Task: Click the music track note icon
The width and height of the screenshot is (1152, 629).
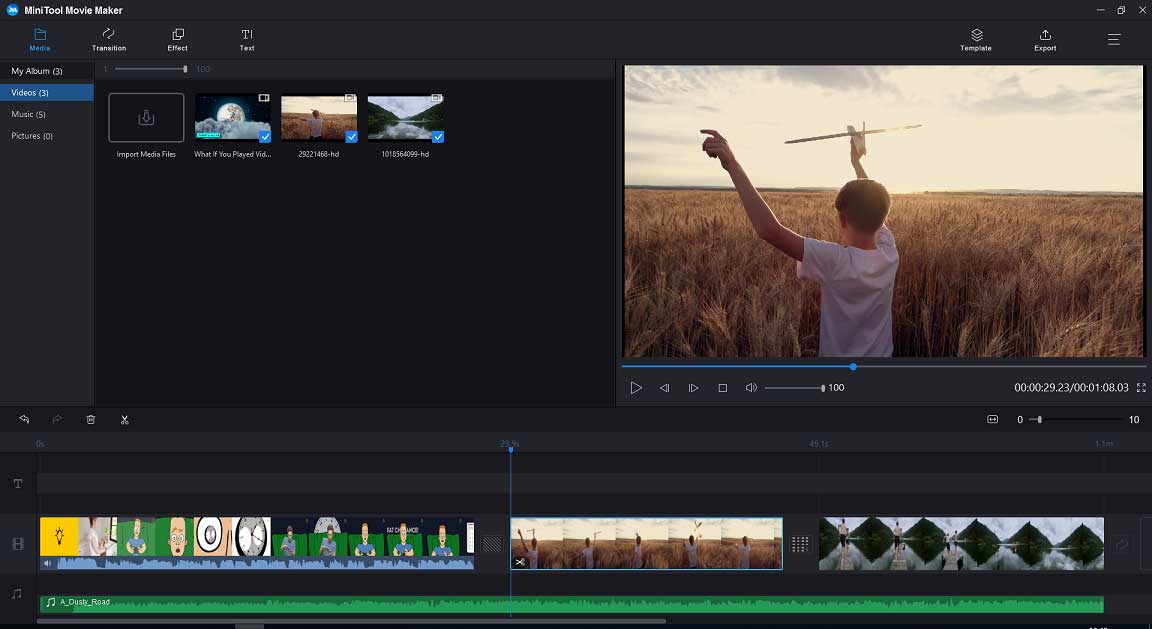Action: 17,594
